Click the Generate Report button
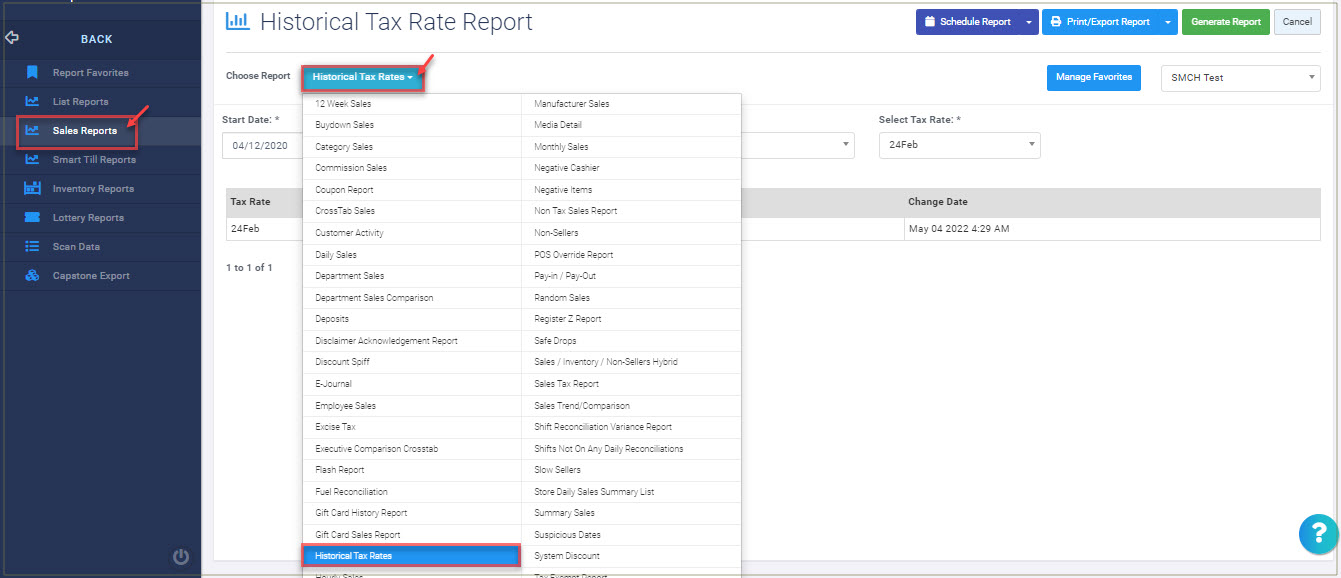The image size is (1341, 578). point(1225,22)
